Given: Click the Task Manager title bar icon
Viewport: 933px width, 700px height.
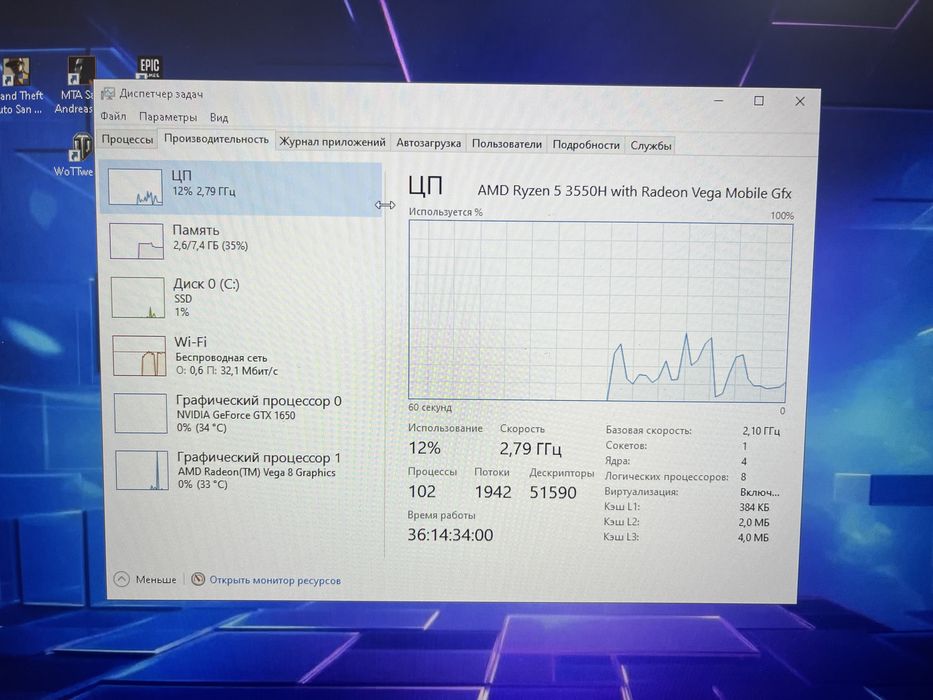Looking at the screenshot, I should 108,93.
